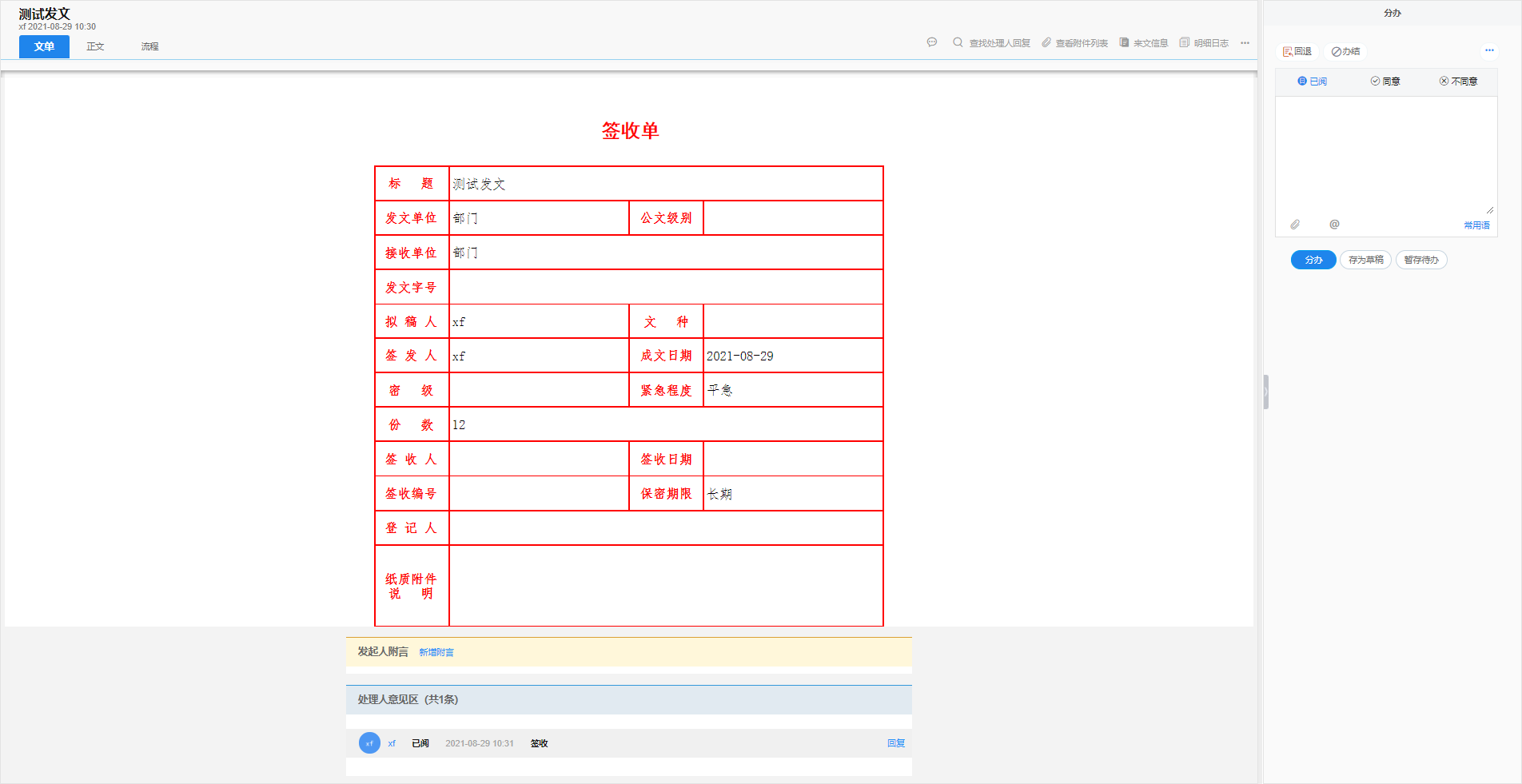The image size is (1522, 784).
Task: Open the 常用语 common phrases list
Action: [1476, 225]
